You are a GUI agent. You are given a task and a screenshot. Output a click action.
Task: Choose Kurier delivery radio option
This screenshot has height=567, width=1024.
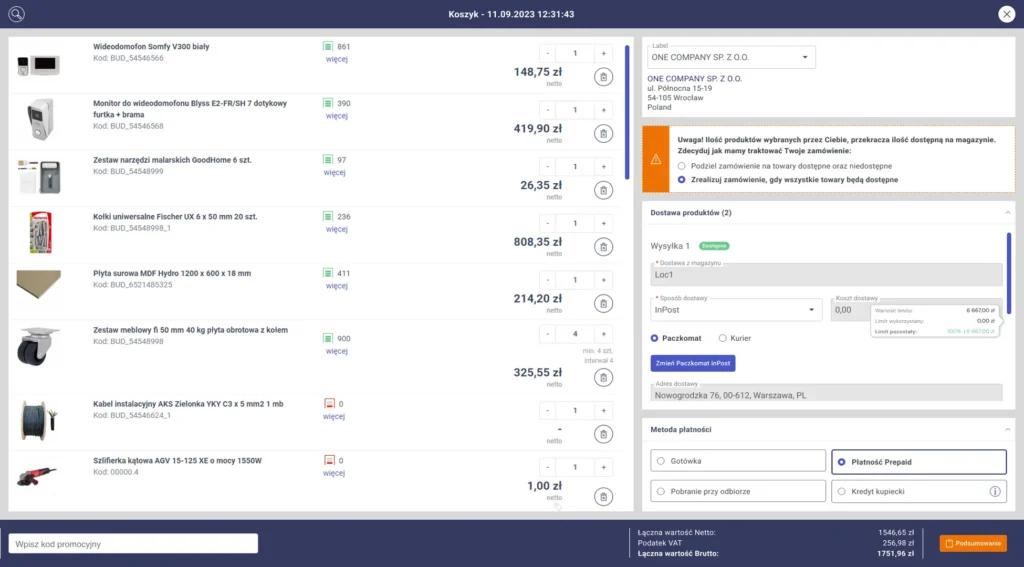coord(722,338)
